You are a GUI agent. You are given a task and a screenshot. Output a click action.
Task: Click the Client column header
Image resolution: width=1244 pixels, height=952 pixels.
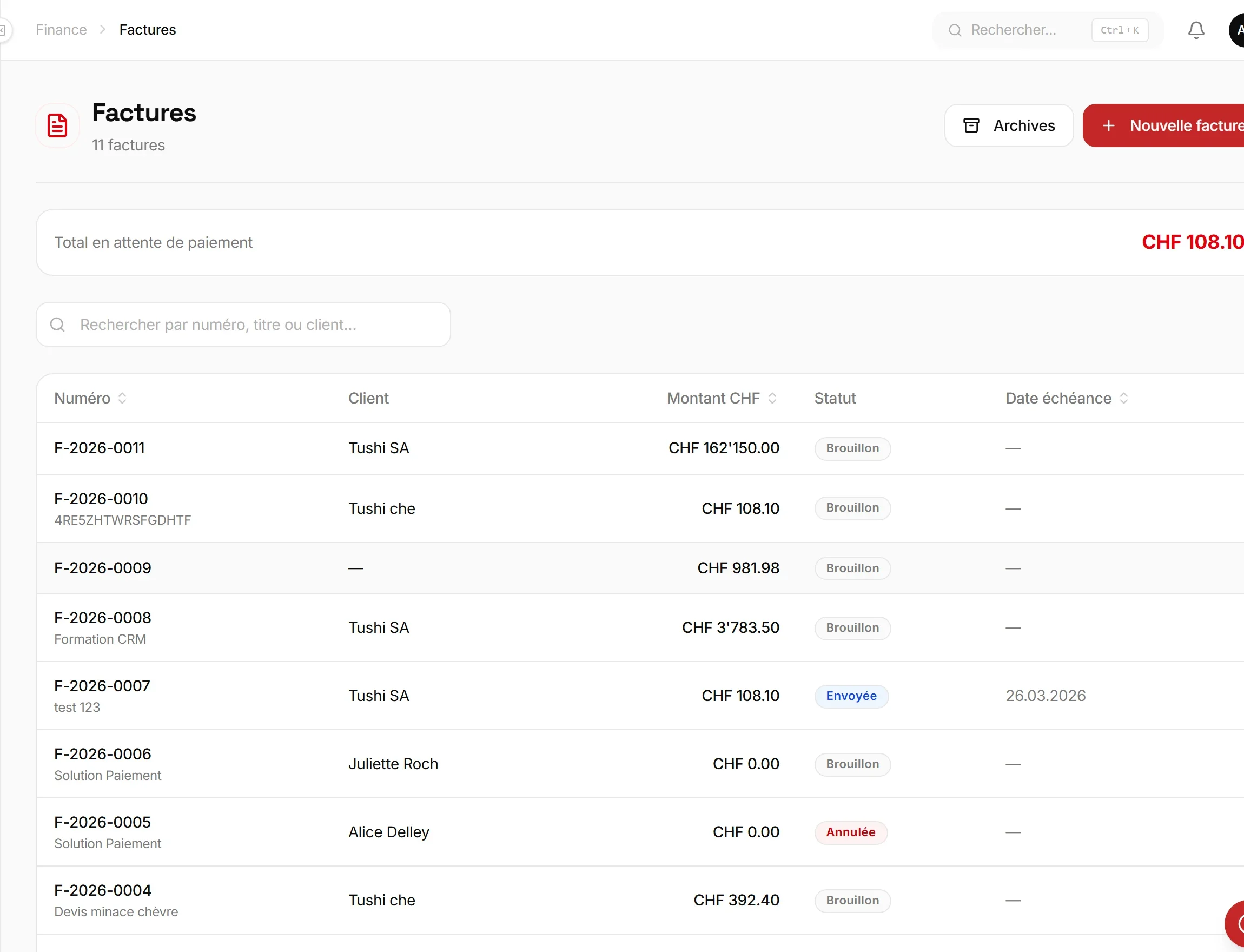pos(368,398)
